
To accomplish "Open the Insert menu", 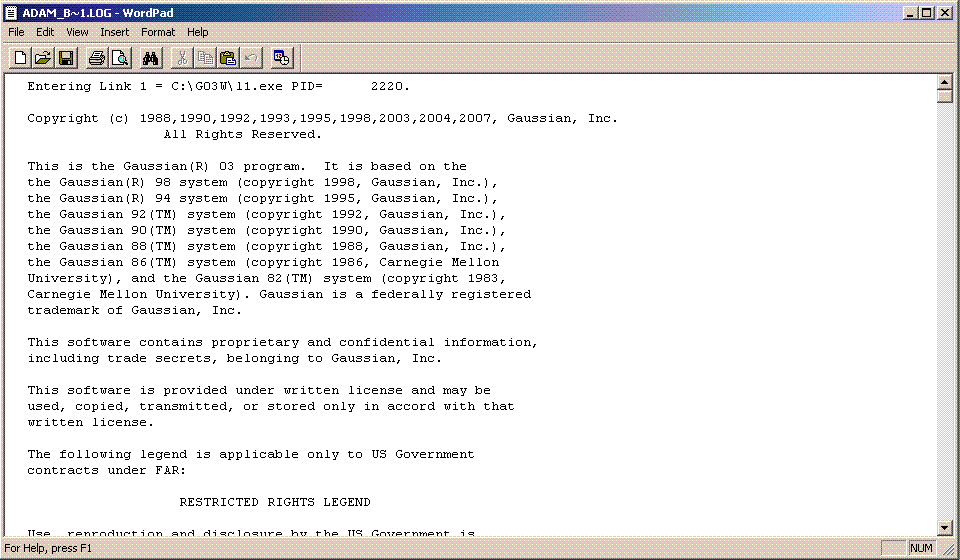I will click(x=114, y=32).
